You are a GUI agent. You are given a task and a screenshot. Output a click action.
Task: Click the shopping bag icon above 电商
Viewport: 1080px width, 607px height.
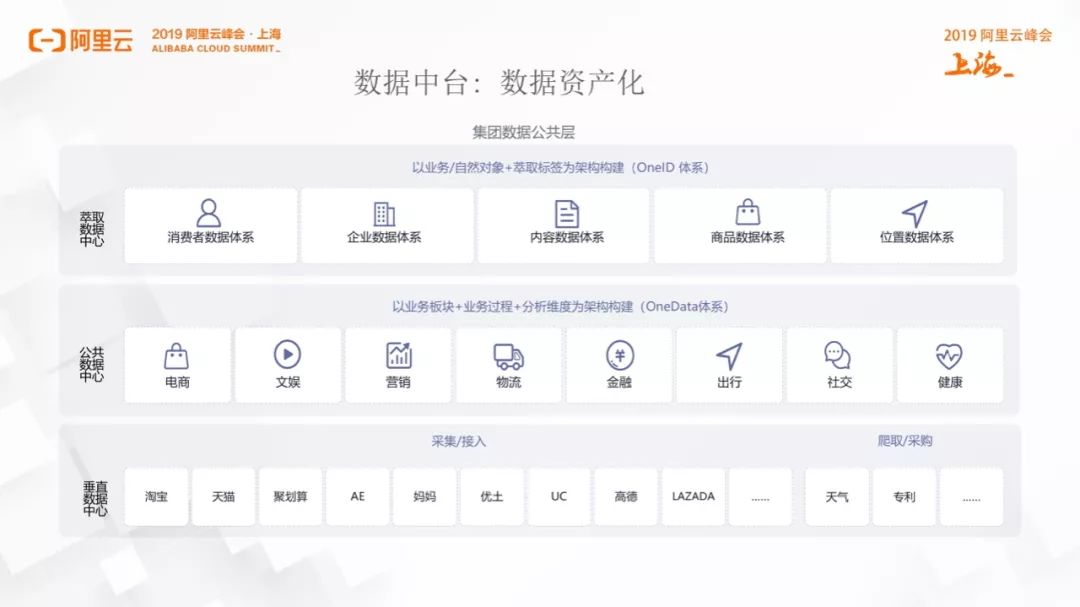176,356
